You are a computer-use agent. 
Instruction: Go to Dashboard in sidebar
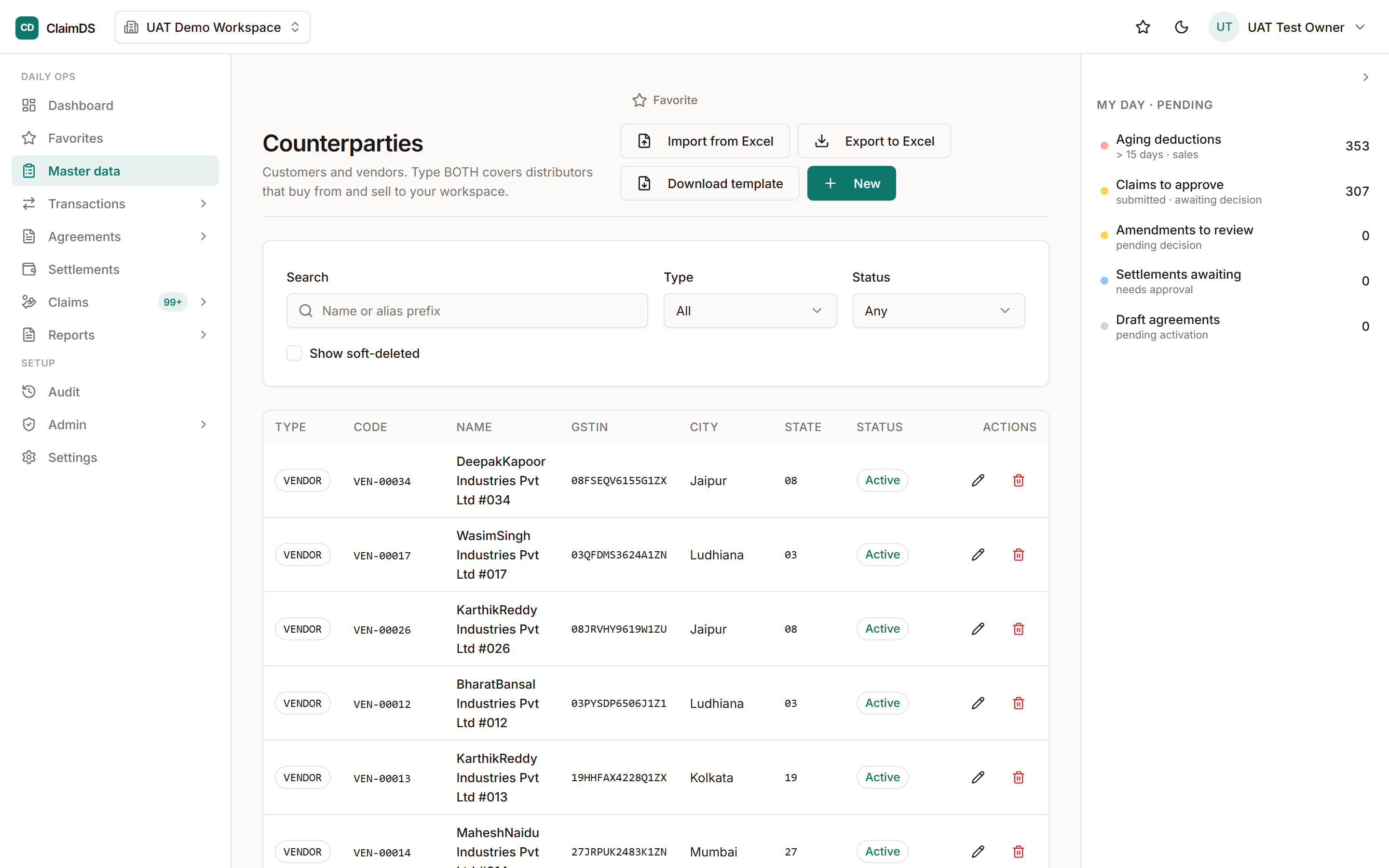pyautogui.click(x=115, y=106)
